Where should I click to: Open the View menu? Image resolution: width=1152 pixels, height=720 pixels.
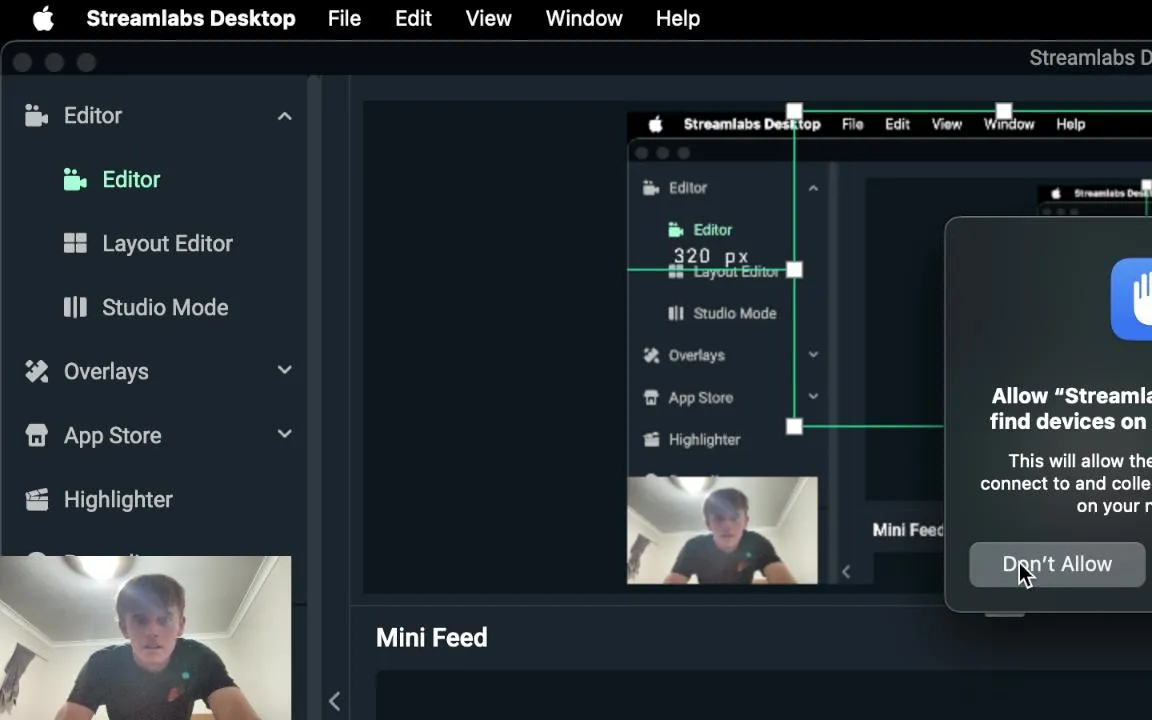tap(489, 18)
